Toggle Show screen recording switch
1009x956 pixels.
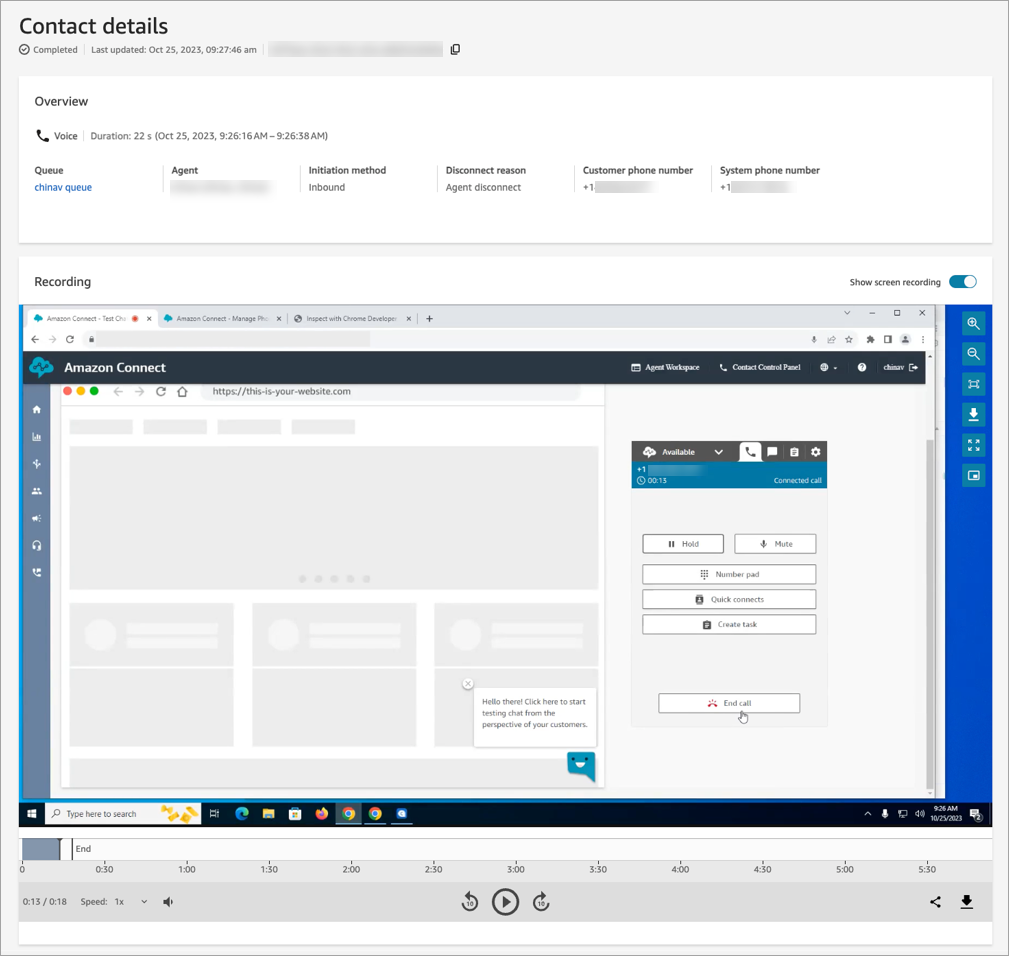coord(962,282)
